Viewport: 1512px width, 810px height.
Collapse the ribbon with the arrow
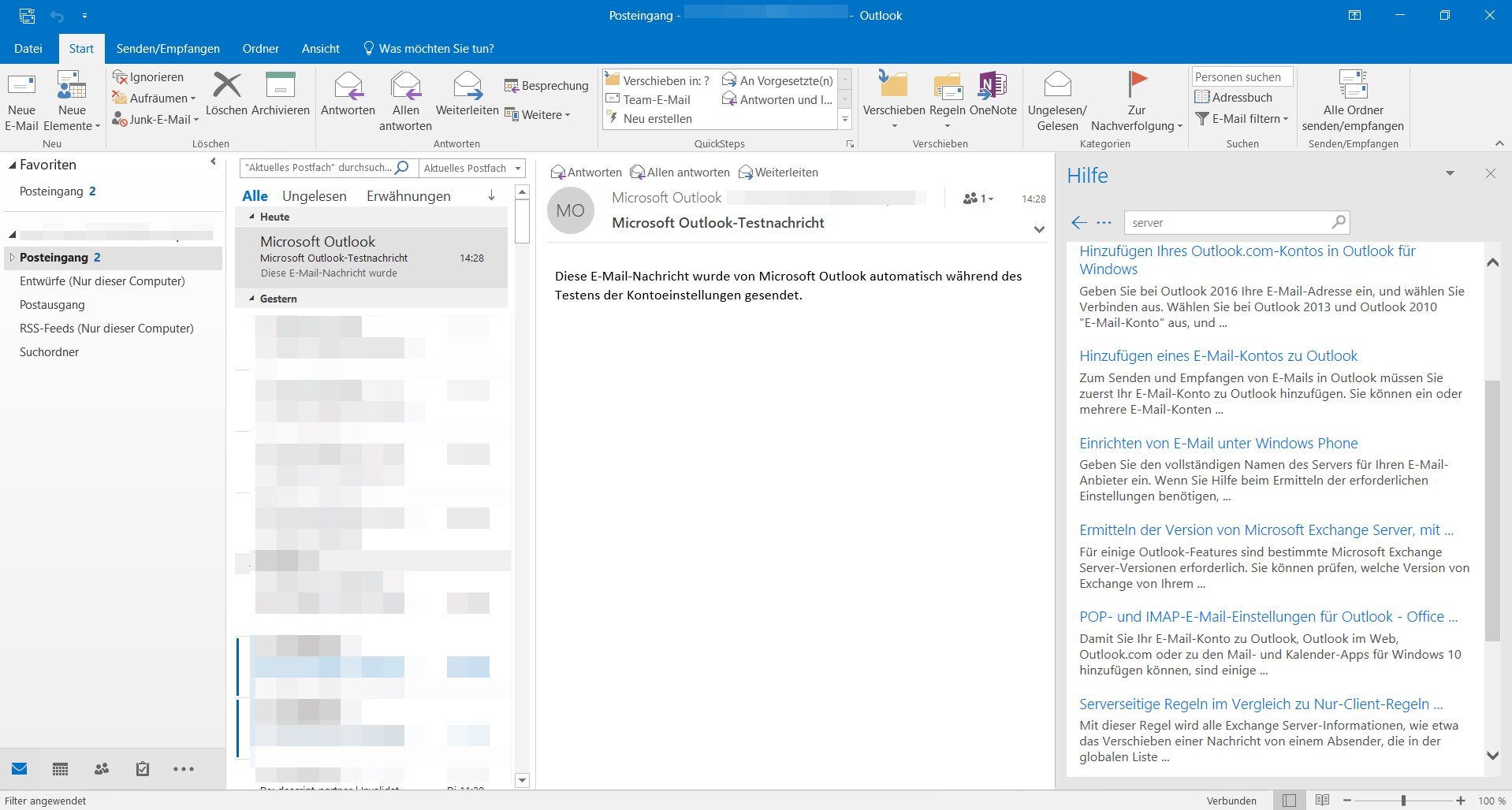[x=1499, y=143]
